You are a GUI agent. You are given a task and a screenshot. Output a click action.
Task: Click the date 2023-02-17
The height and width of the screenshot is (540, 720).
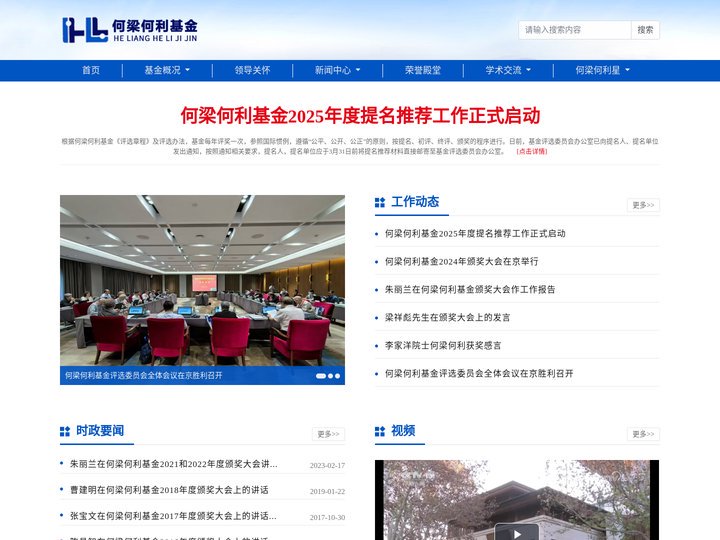327,465
